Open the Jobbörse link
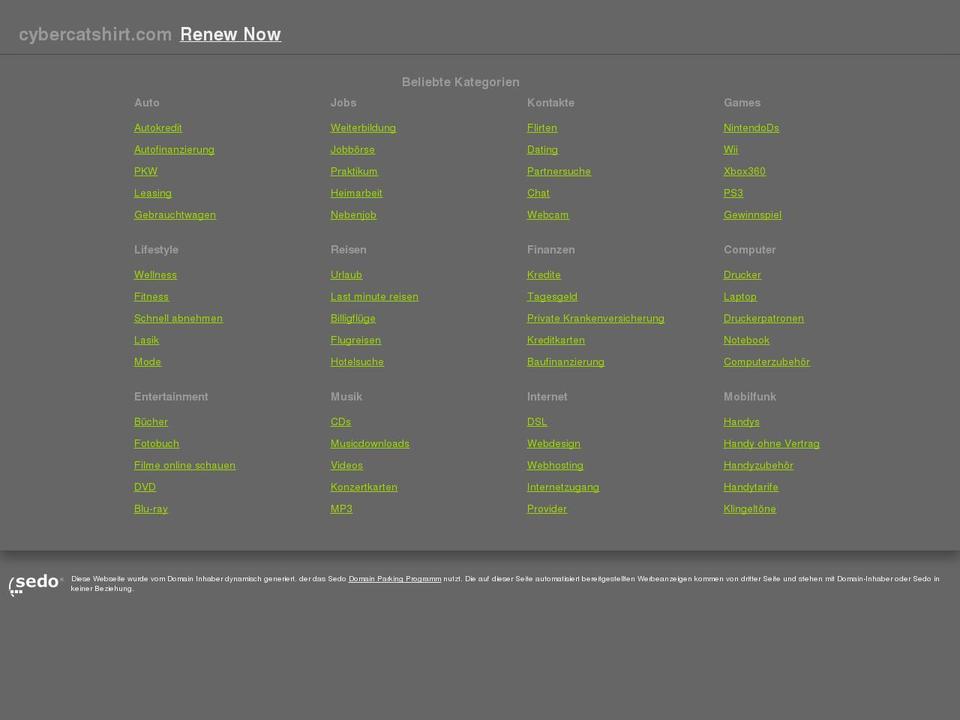This screenshot has width=960, height=720. pyautogui.click(x=353, y=149)
